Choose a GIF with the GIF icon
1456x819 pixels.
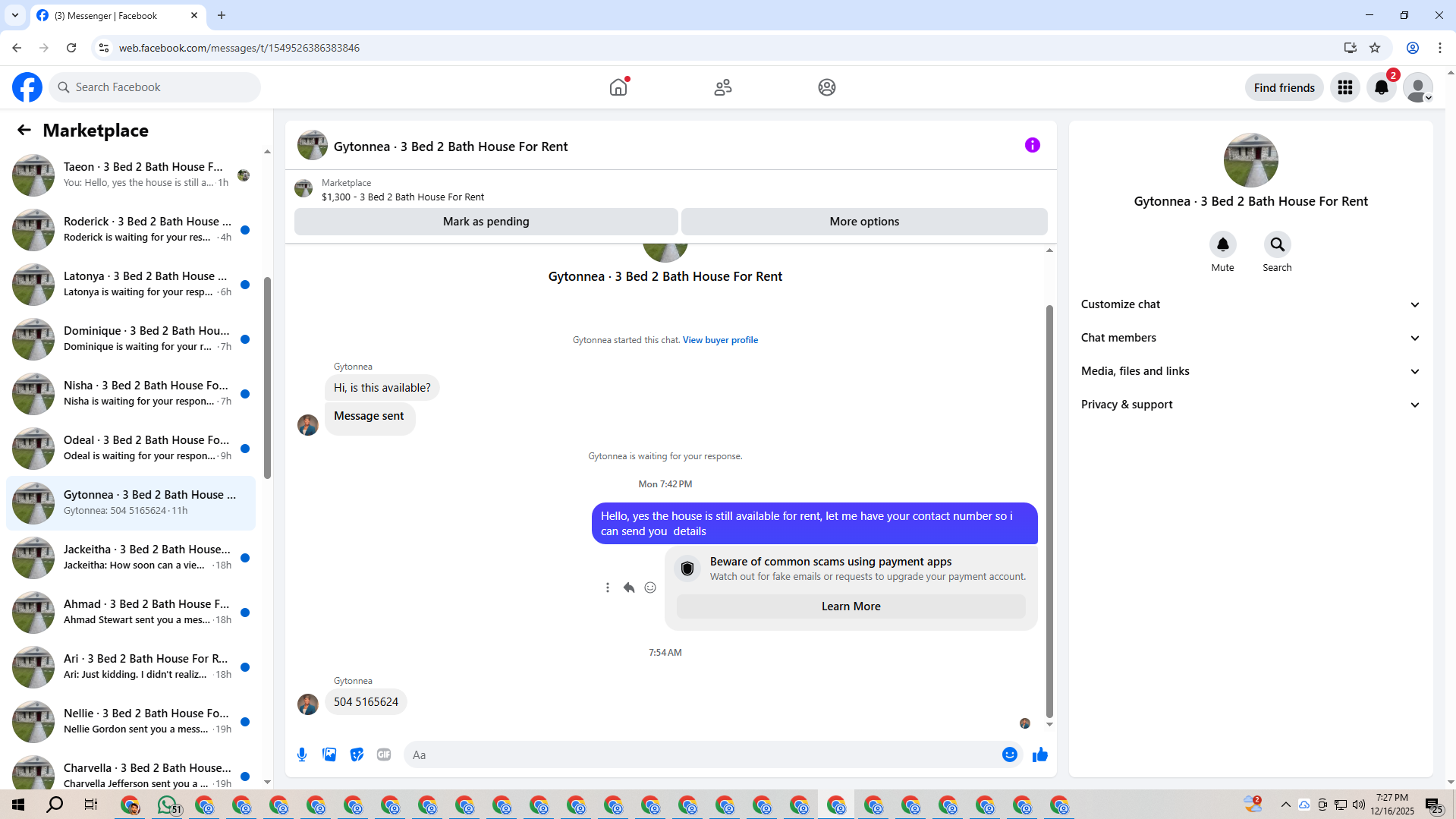point(384,754)
